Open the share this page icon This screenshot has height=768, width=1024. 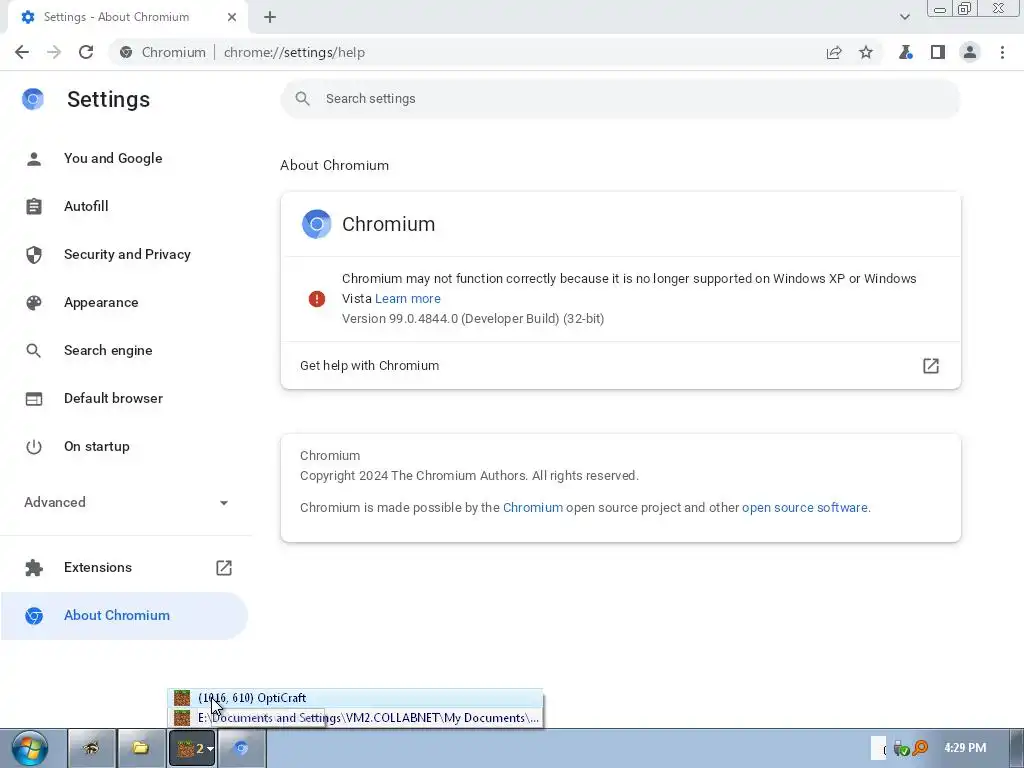(x=834, y=52)
